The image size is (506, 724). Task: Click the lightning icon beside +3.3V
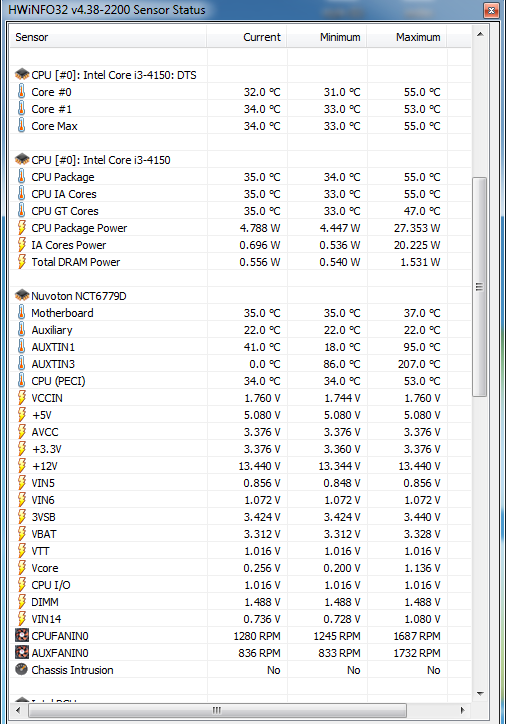click(x=22, y=449)
